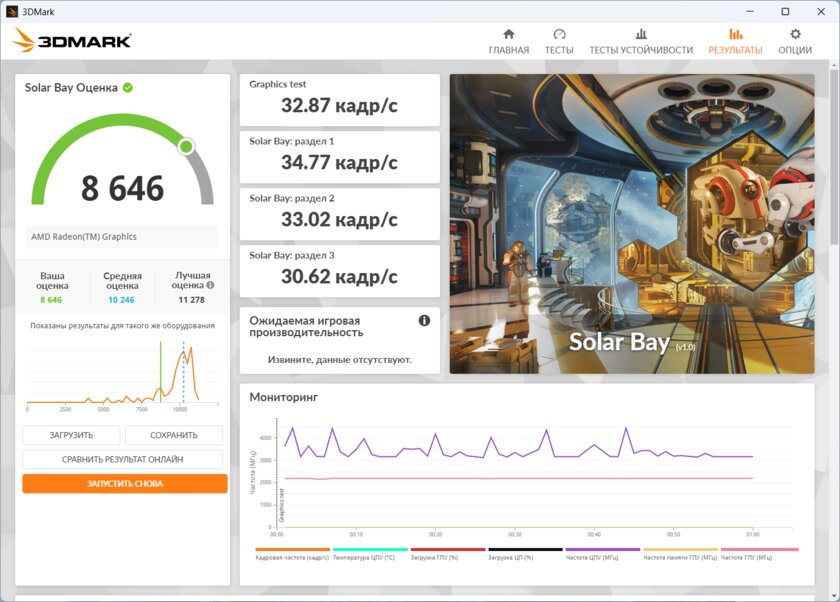Click the ЗАГРУЗИТЬ button
Screen dimensions: 840x602
[71, 435]
